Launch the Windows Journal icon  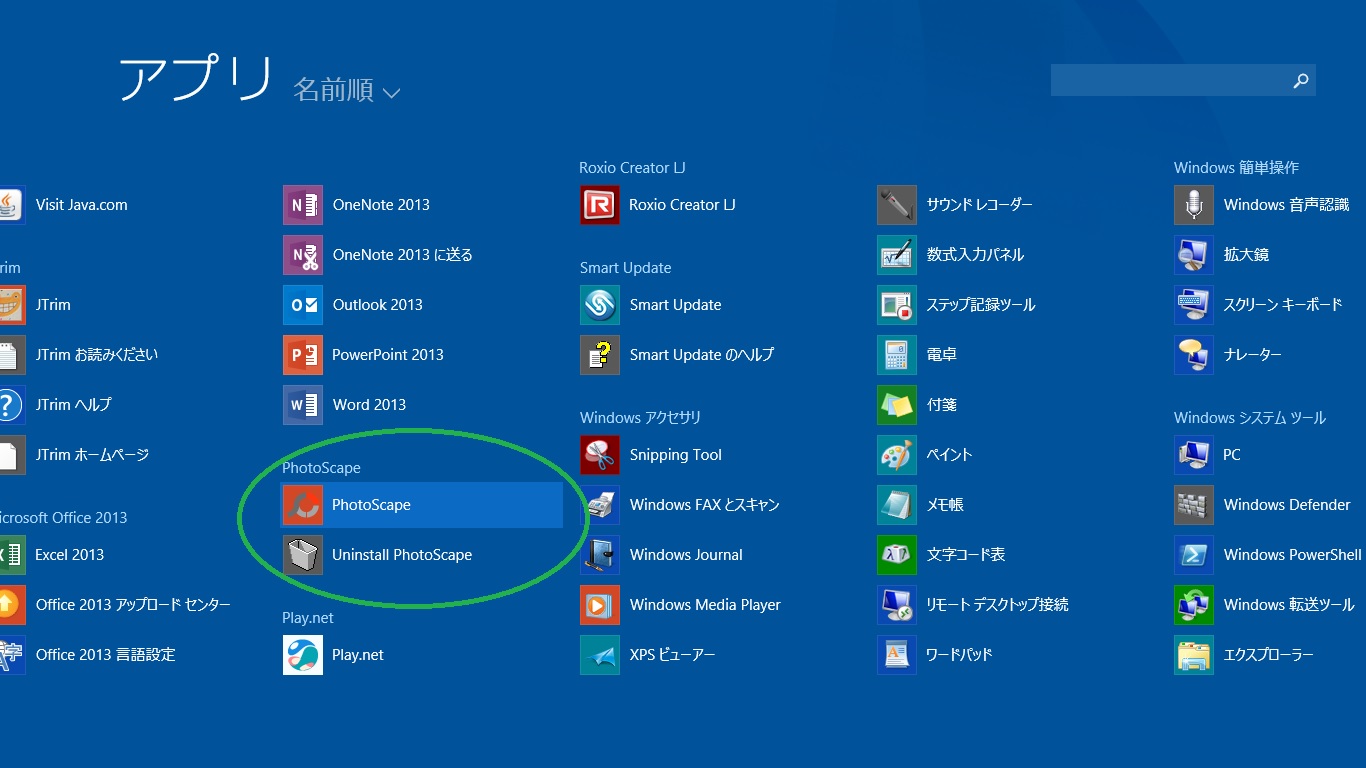click(x=600, y=555)
